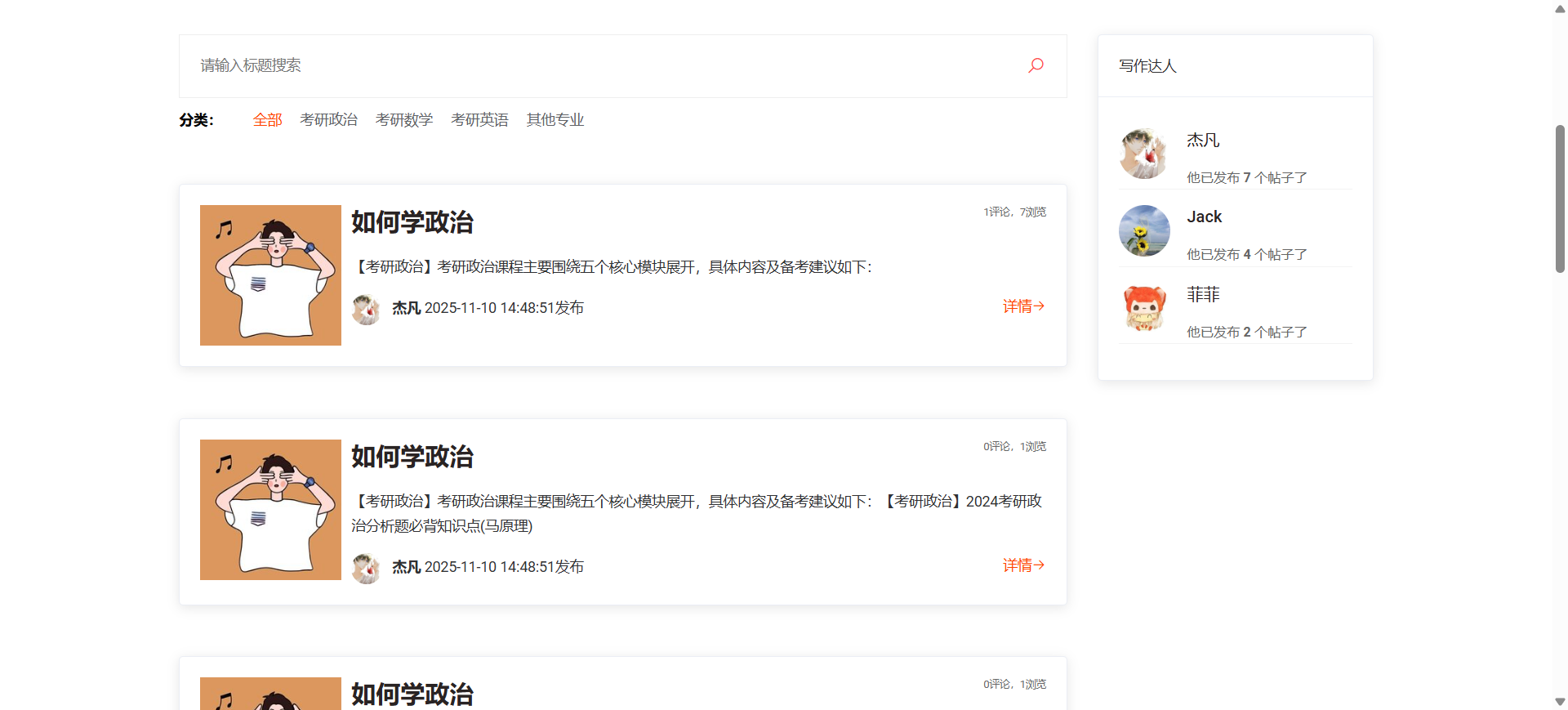Open thumbnail of post mentioning 2024考研政治
Screen dimensions: 1568x710
click(270, 510)
